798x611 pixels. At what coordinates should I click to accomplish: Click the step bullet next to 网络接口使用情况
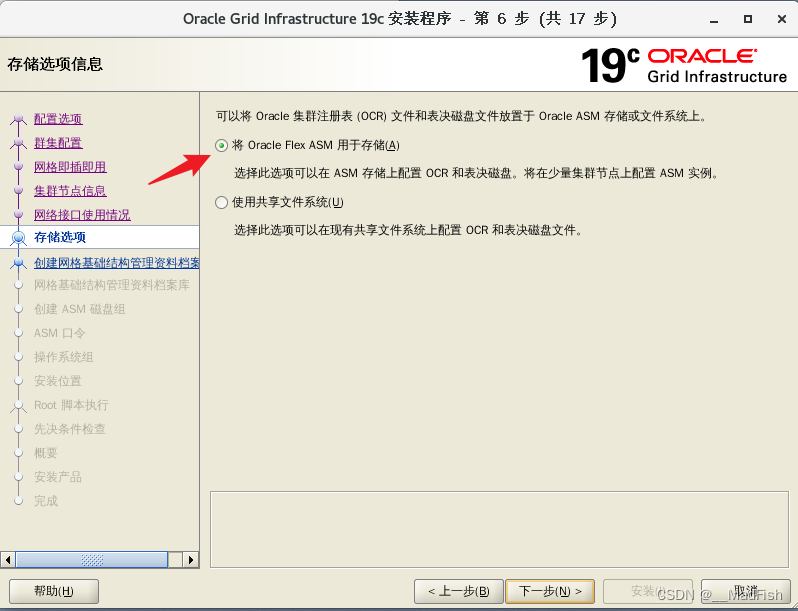pyautogui.click(x=19, y=214)
